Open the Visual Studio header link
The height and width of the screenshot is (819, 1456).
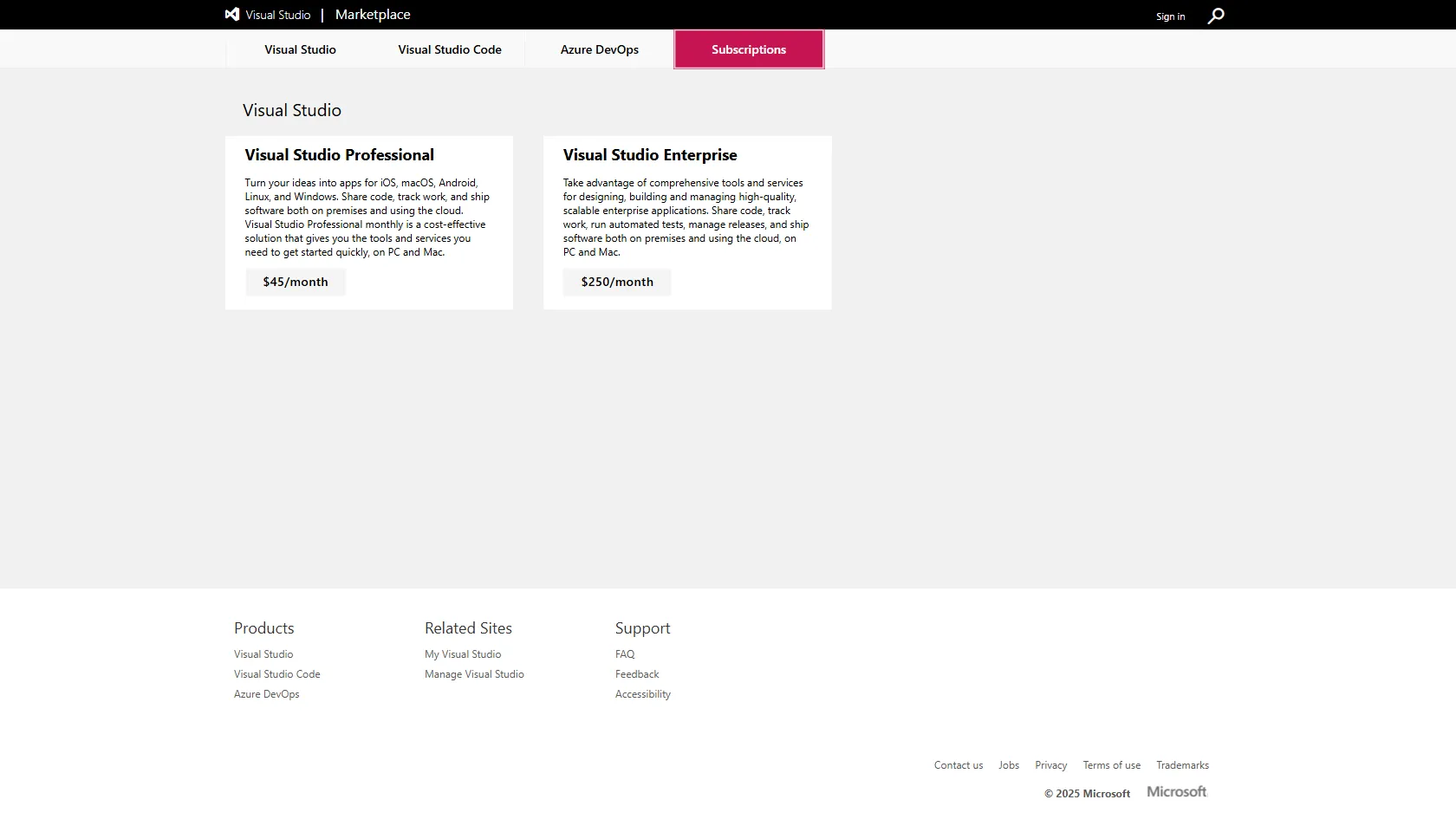[x=278, y=15]
